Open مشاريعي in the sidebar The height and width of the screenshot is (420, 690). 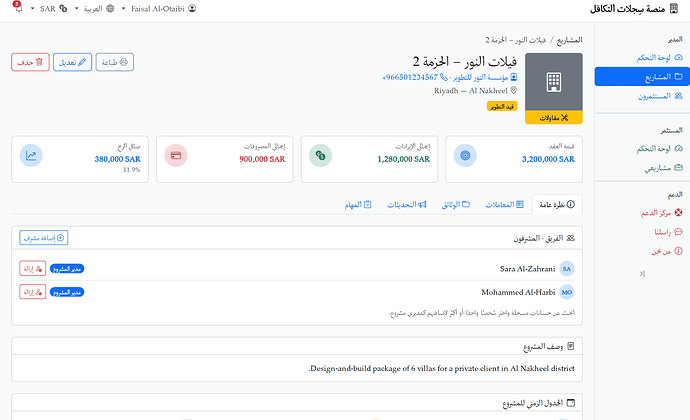coord(664,168)
